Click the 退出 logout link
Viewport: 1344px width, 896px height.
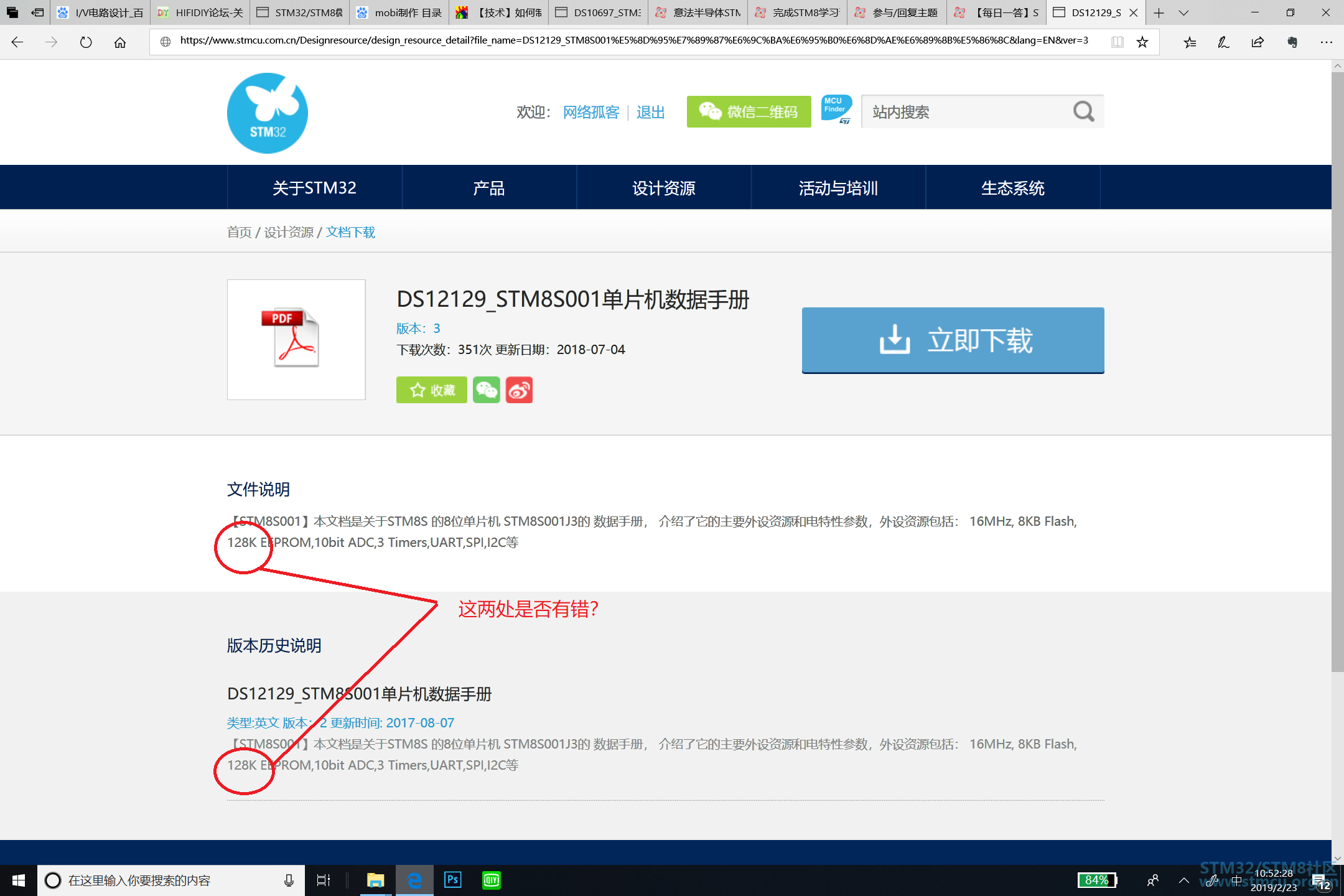click(x=651, y=112)
